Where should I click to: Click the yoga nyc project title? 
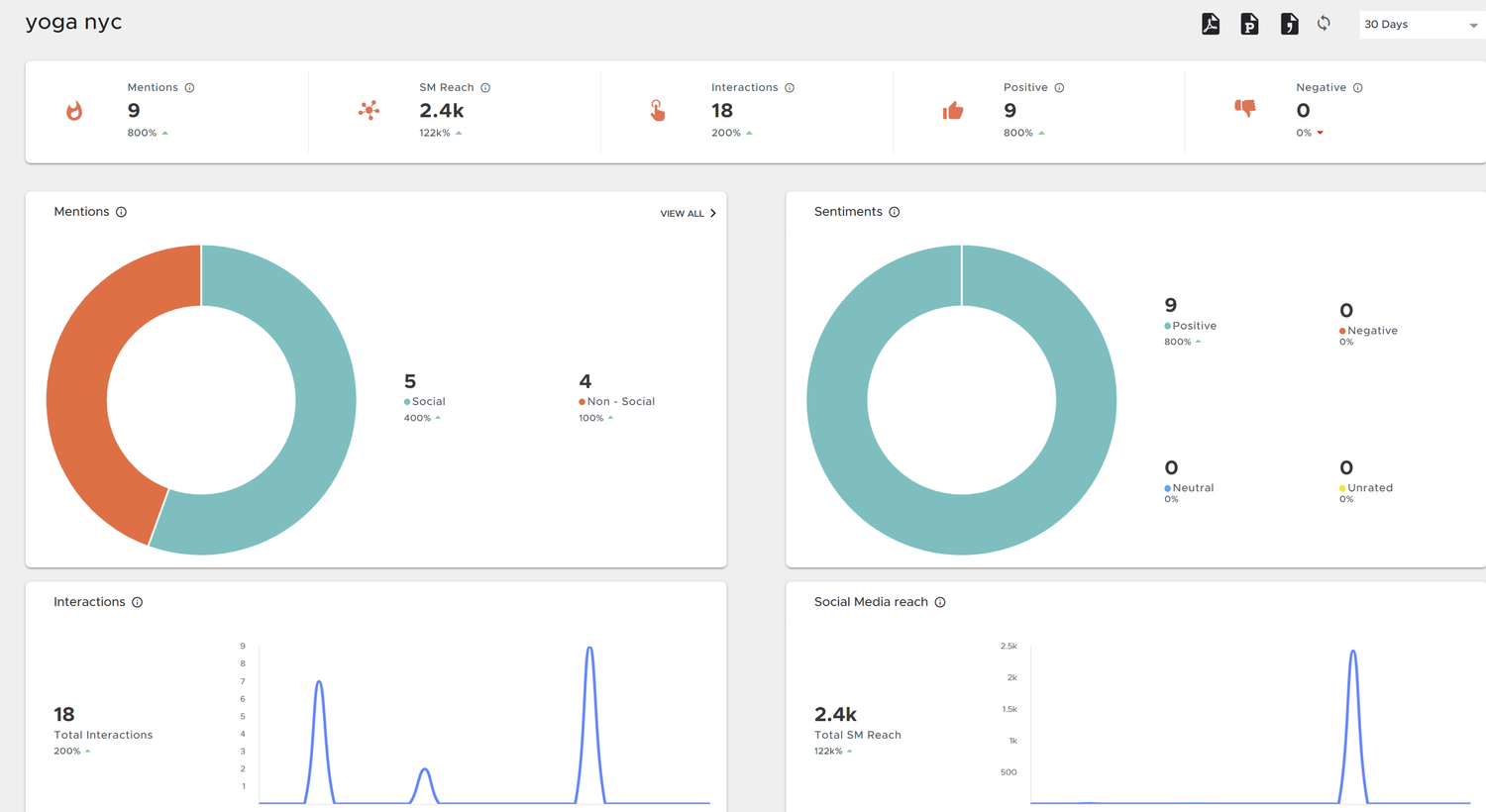pyautogui.click(x=73, y=22)
